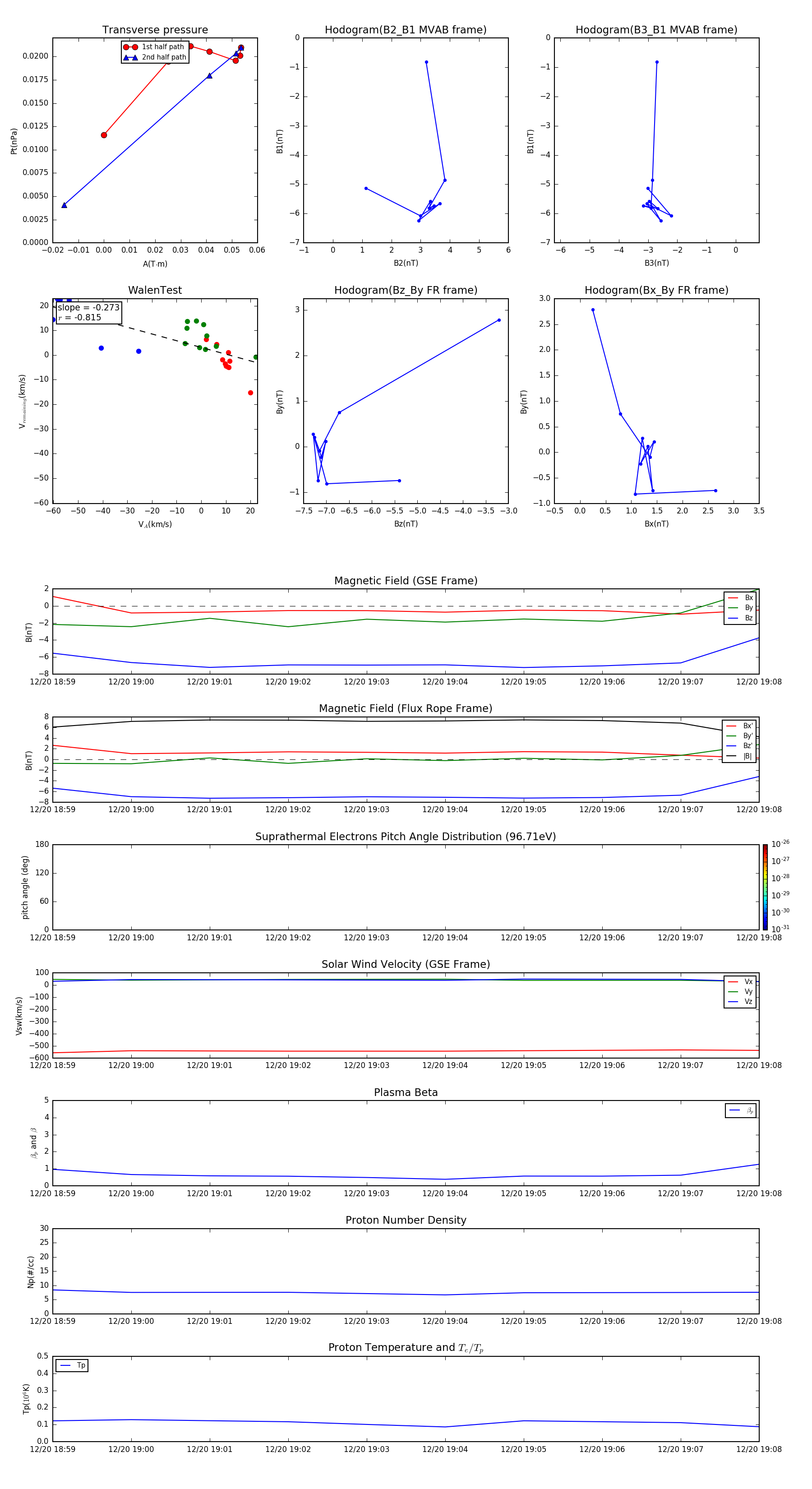Select the "Hodogram(B3_B1 MVAB frame)" title
The width and height of the screenshot is (812, 1489).
(656, 30)
